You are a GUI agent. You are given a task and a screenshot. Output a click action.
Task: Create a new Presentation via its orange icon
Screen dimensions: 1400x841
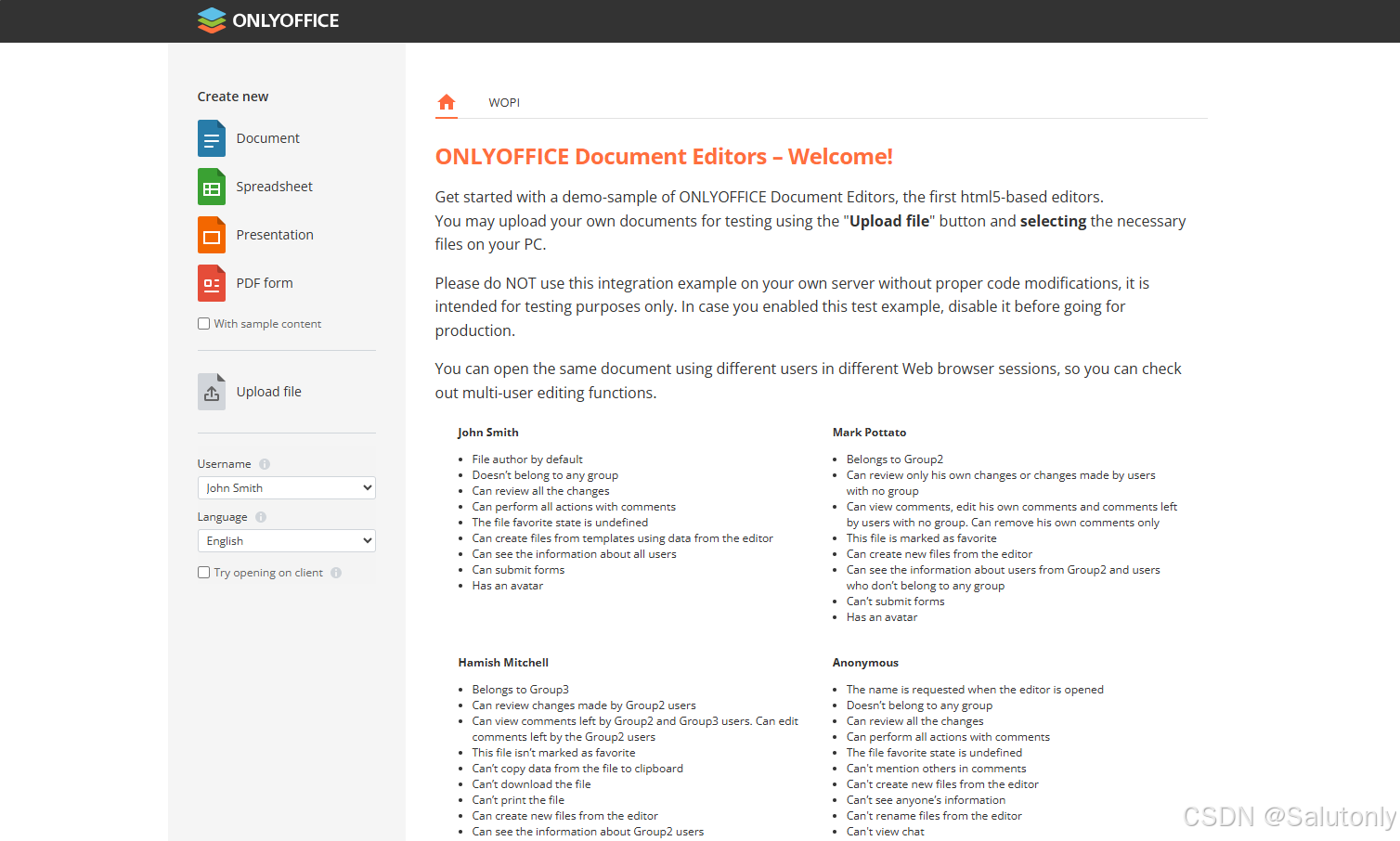pos(212,235)
